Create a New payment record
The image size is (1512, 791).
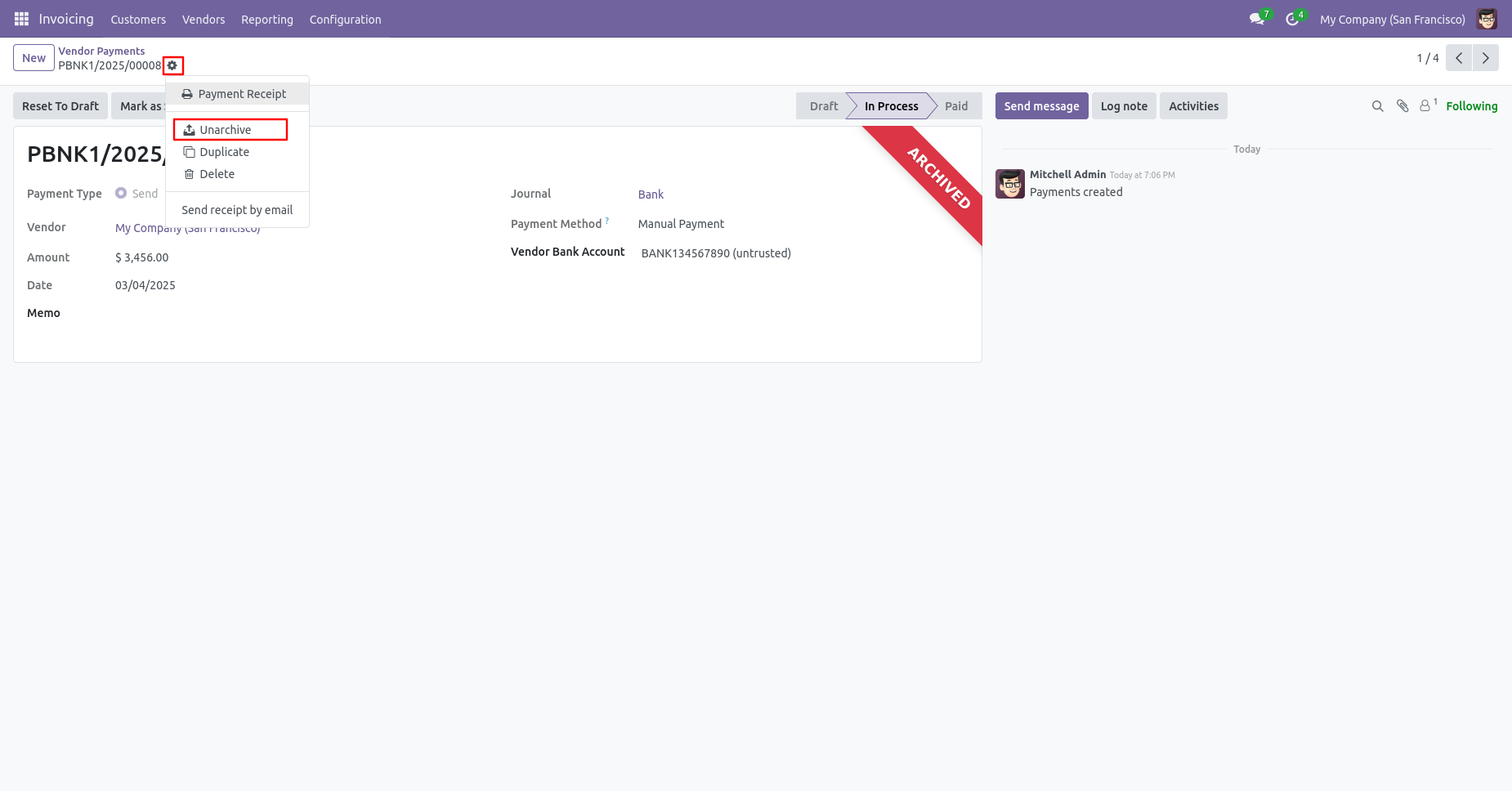pos(34,58)
